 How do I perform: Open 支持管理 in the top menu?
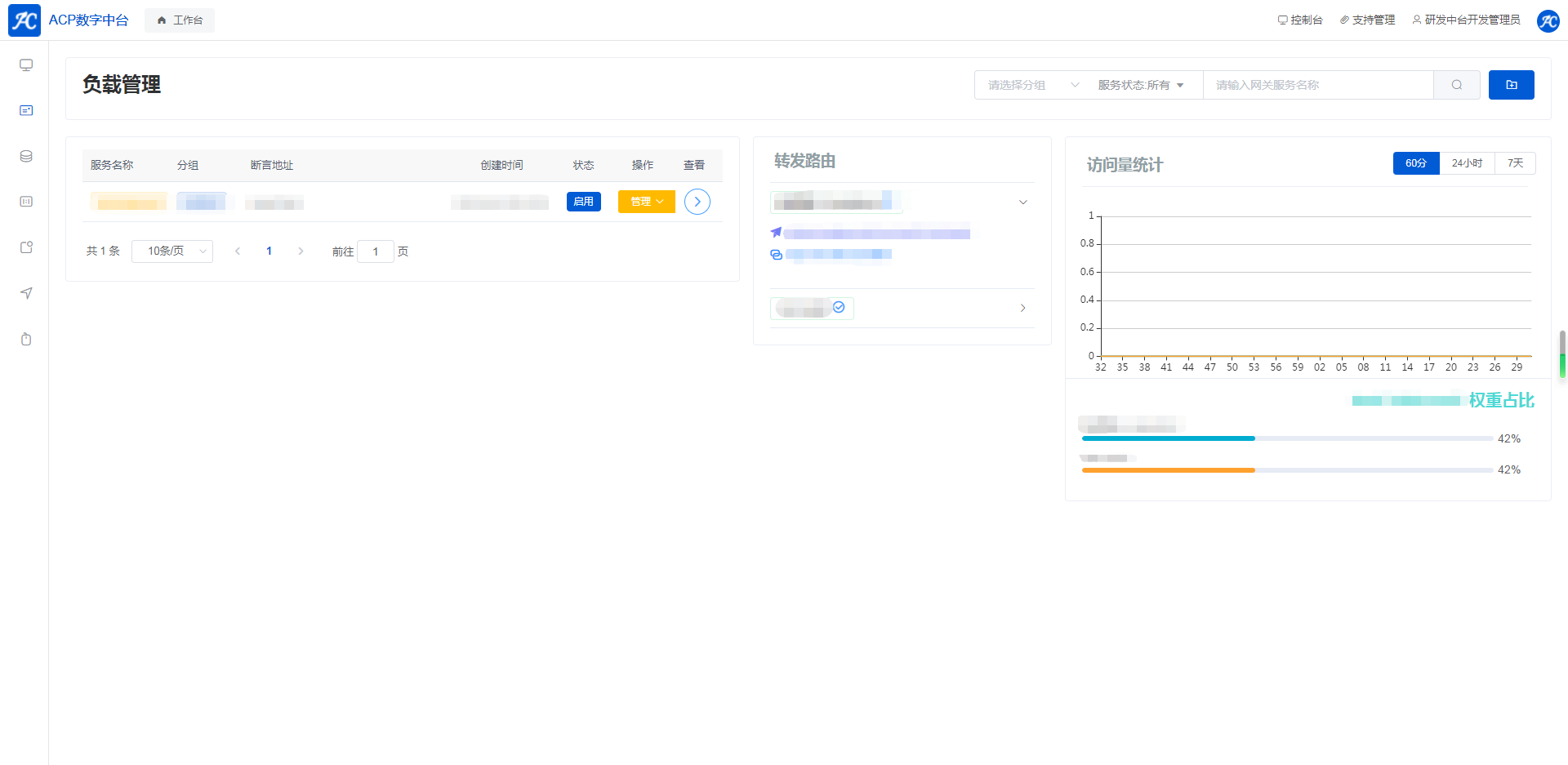pos(1367,20)
